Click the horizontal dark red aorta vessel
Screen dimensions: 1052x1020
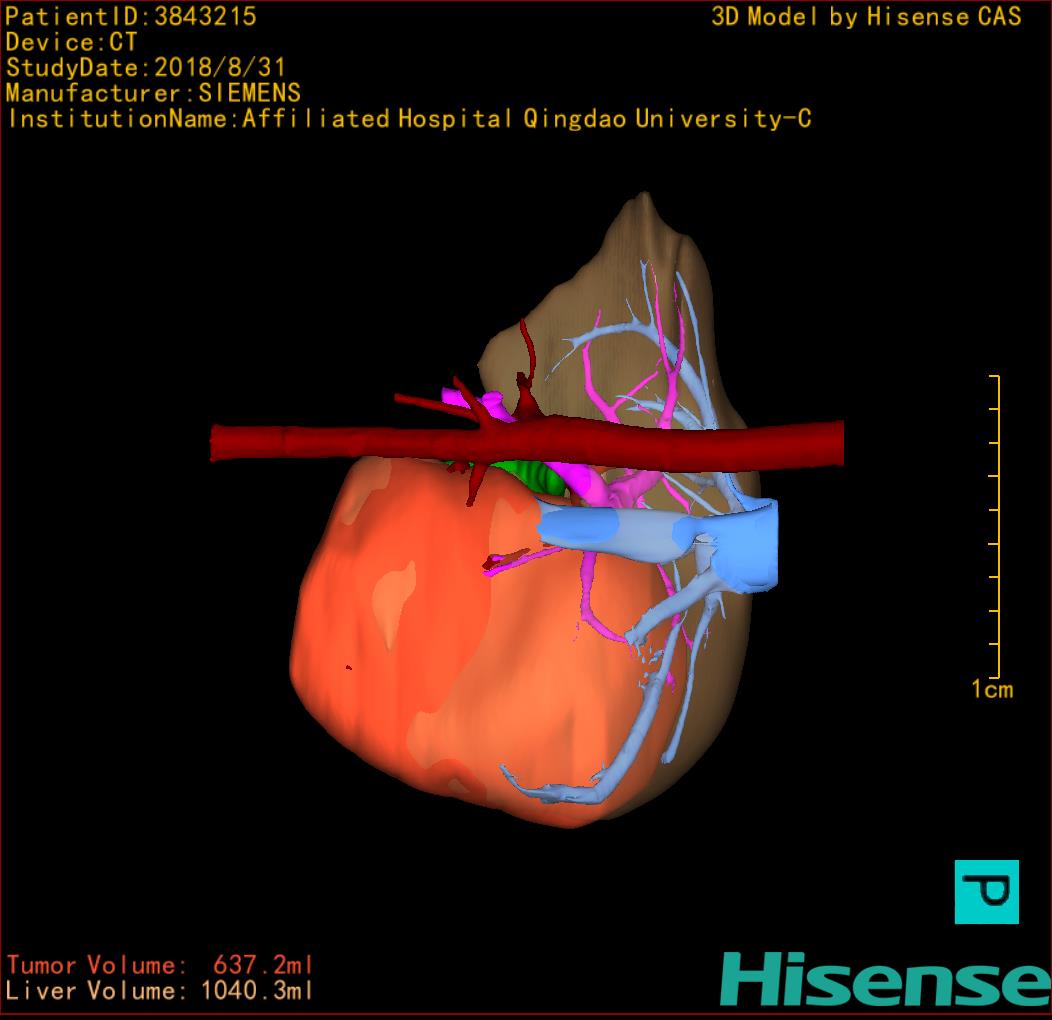pyautogui.click(x=527, y=443)
